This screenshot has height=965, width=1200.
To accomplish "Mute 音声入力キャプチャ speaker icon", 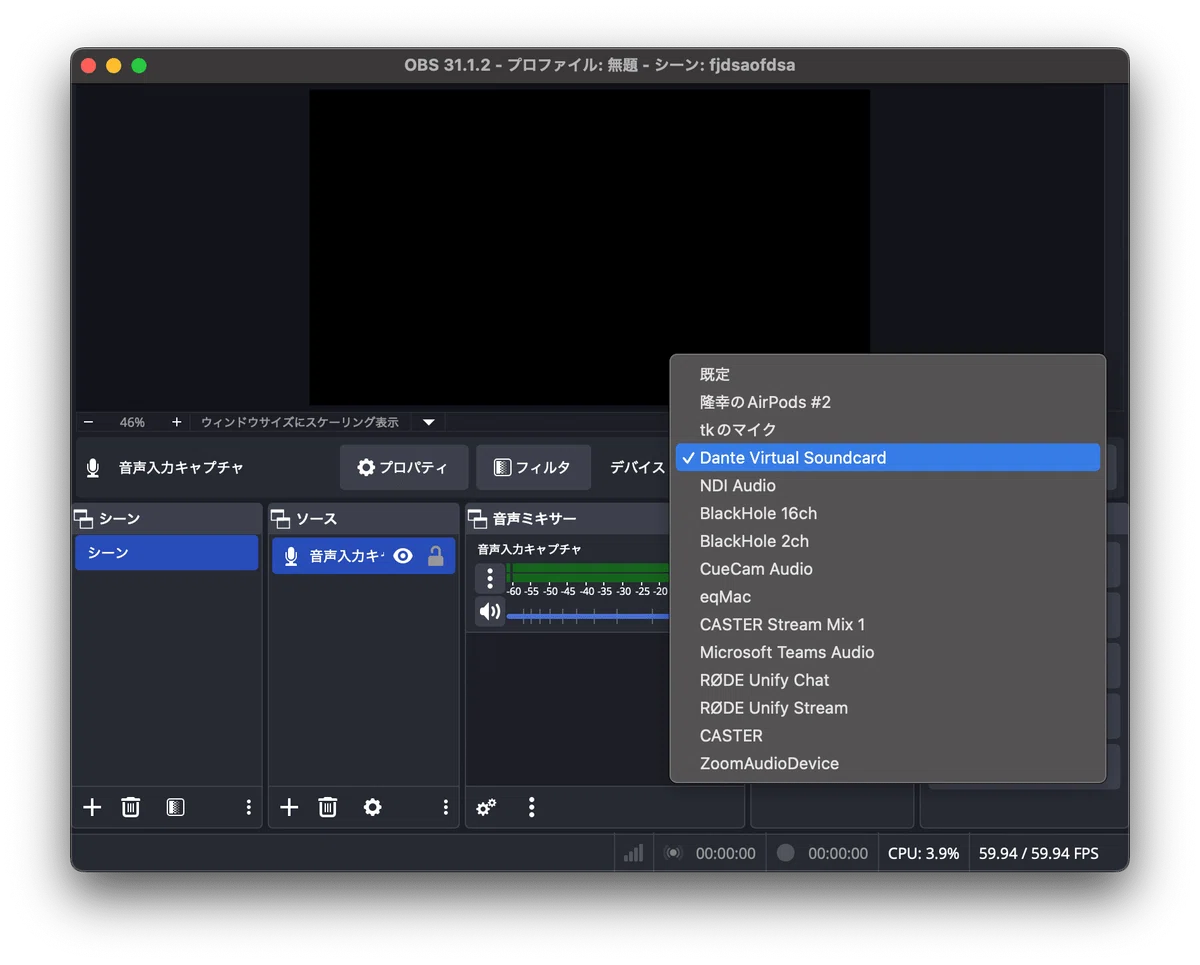I will [489, 611].
